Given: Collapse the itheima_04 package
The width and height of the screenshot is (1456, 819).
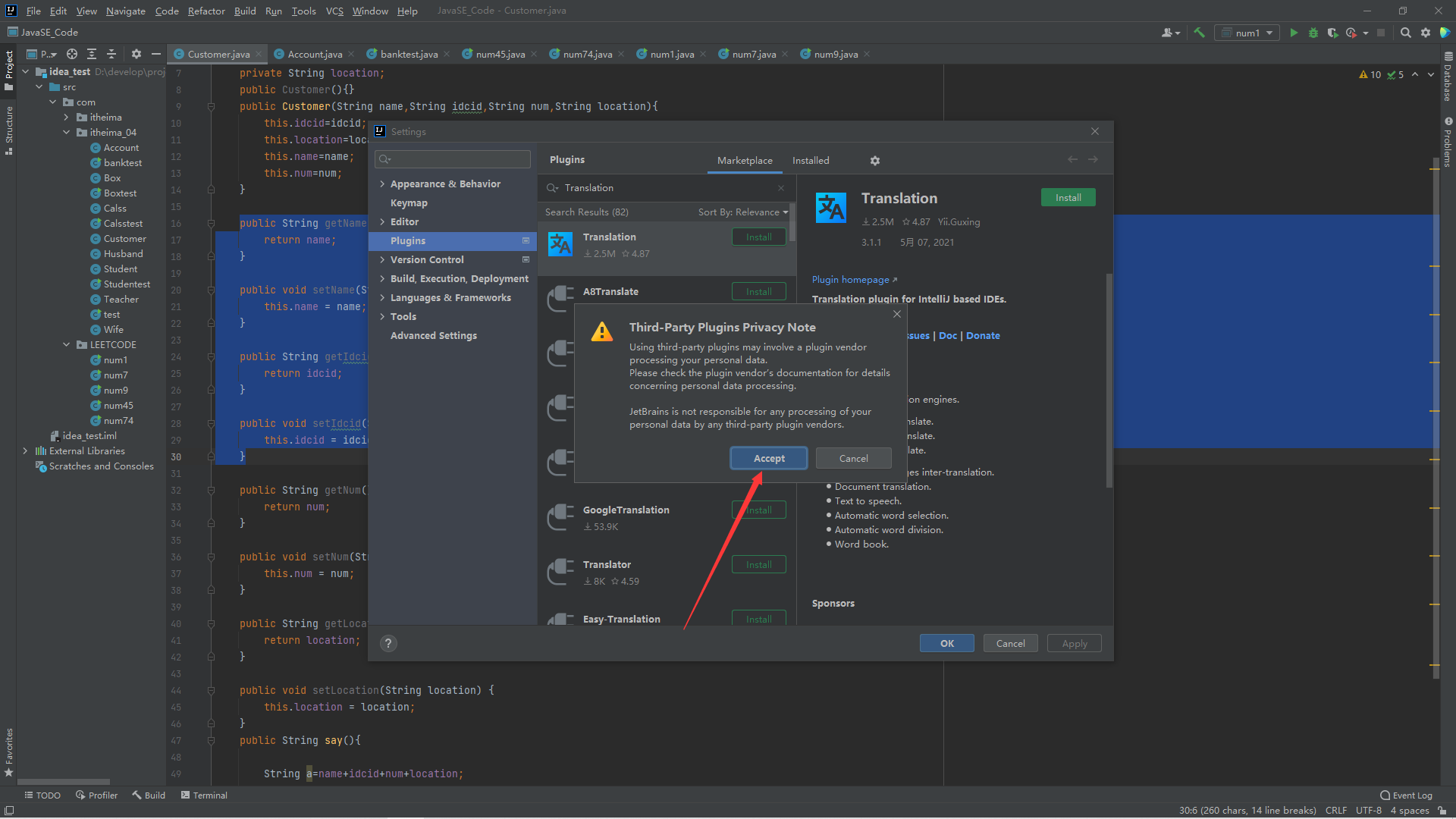Looking at the screenshot, I should (x=67, y=132).
